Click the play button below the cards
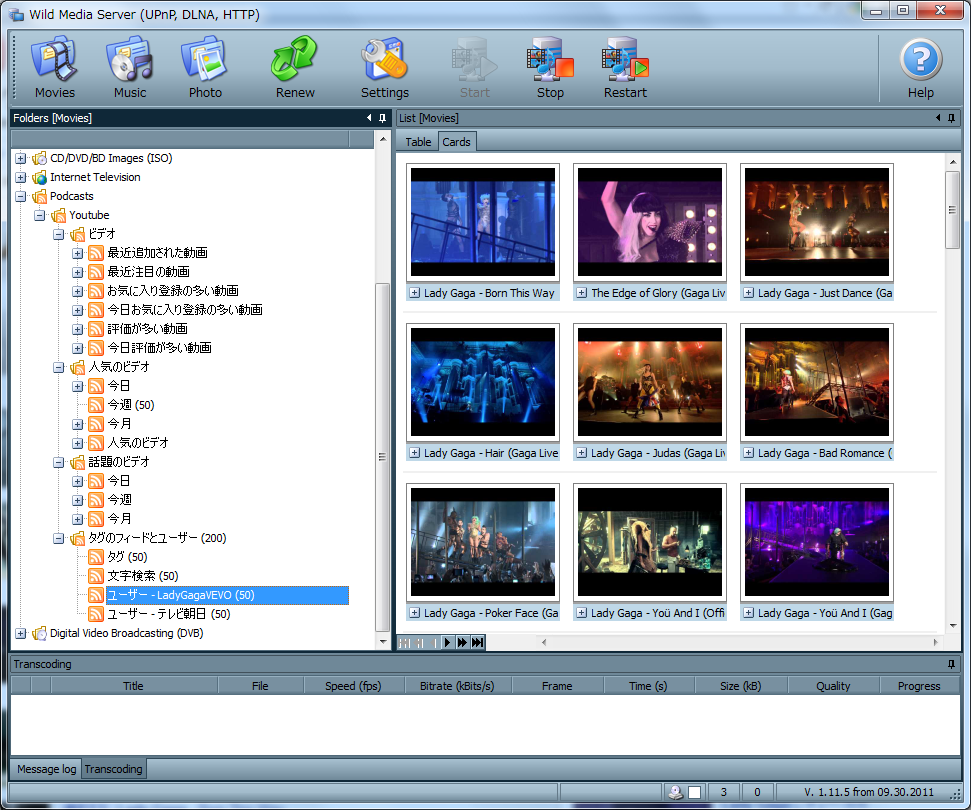971x810 pixels. click(x=447, y=642)
